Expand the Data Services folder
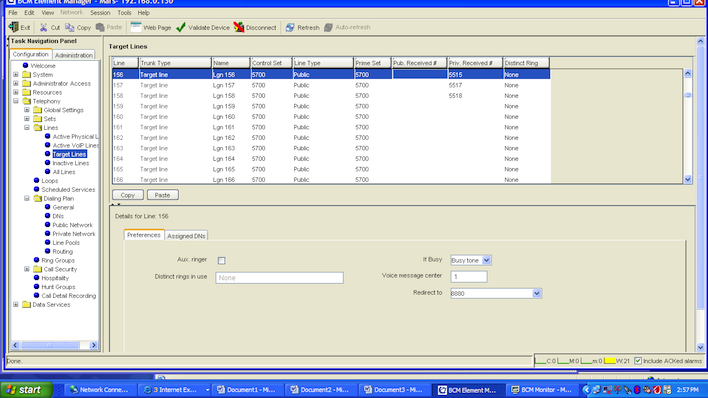 (x=16, y=304)
